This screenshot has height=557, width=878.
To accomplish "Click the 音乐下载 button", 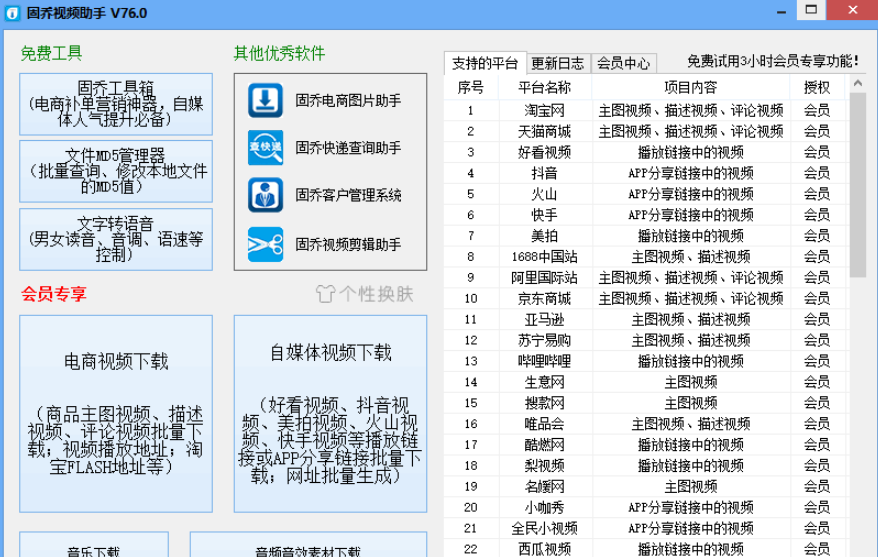I will [x=94, y=545].
